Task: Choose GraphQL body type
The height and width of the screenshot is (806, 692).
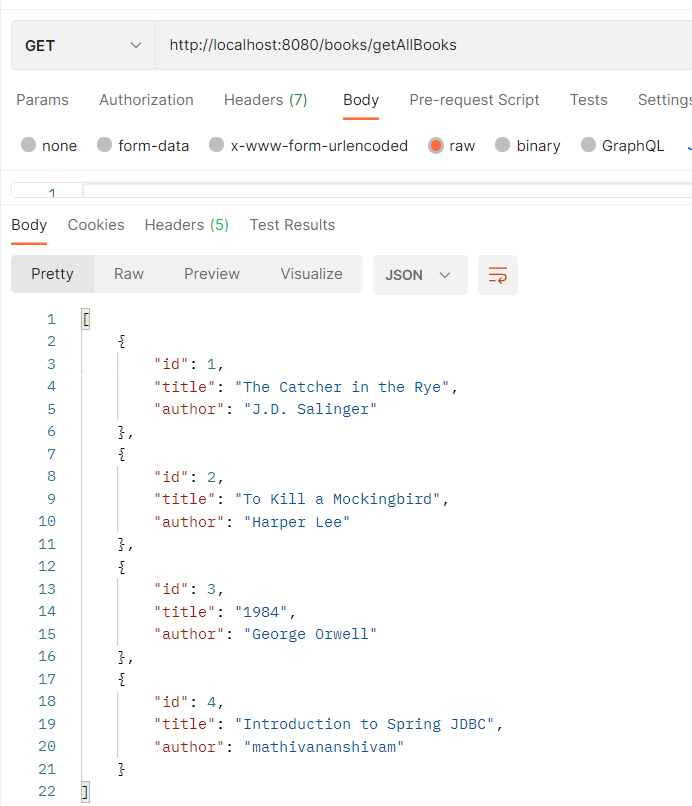Action: [x=588, y=145]
